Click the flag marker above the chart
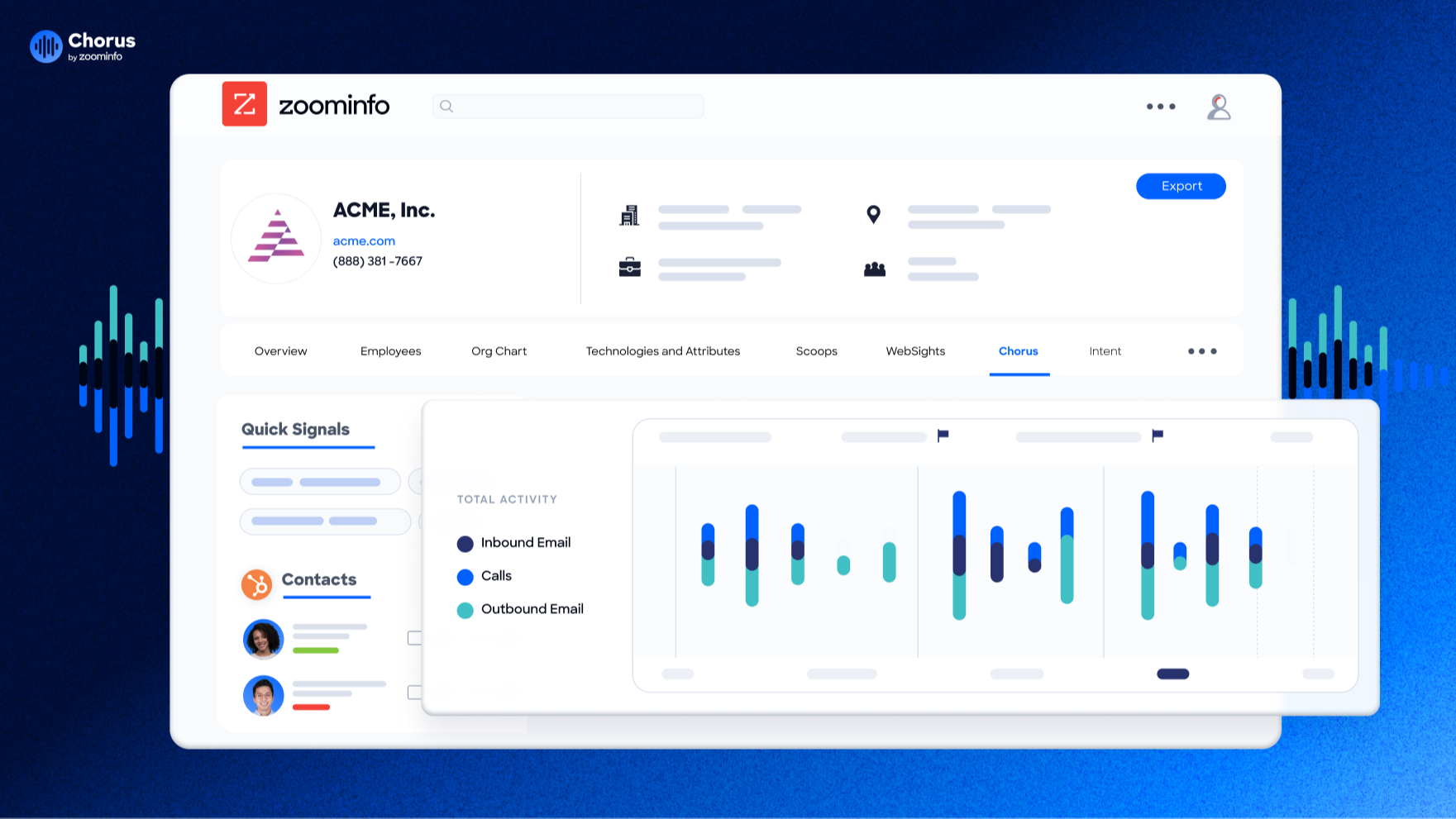Image resolution: width=1456 pixels, height=819 pixels. [x=942, y=434]
